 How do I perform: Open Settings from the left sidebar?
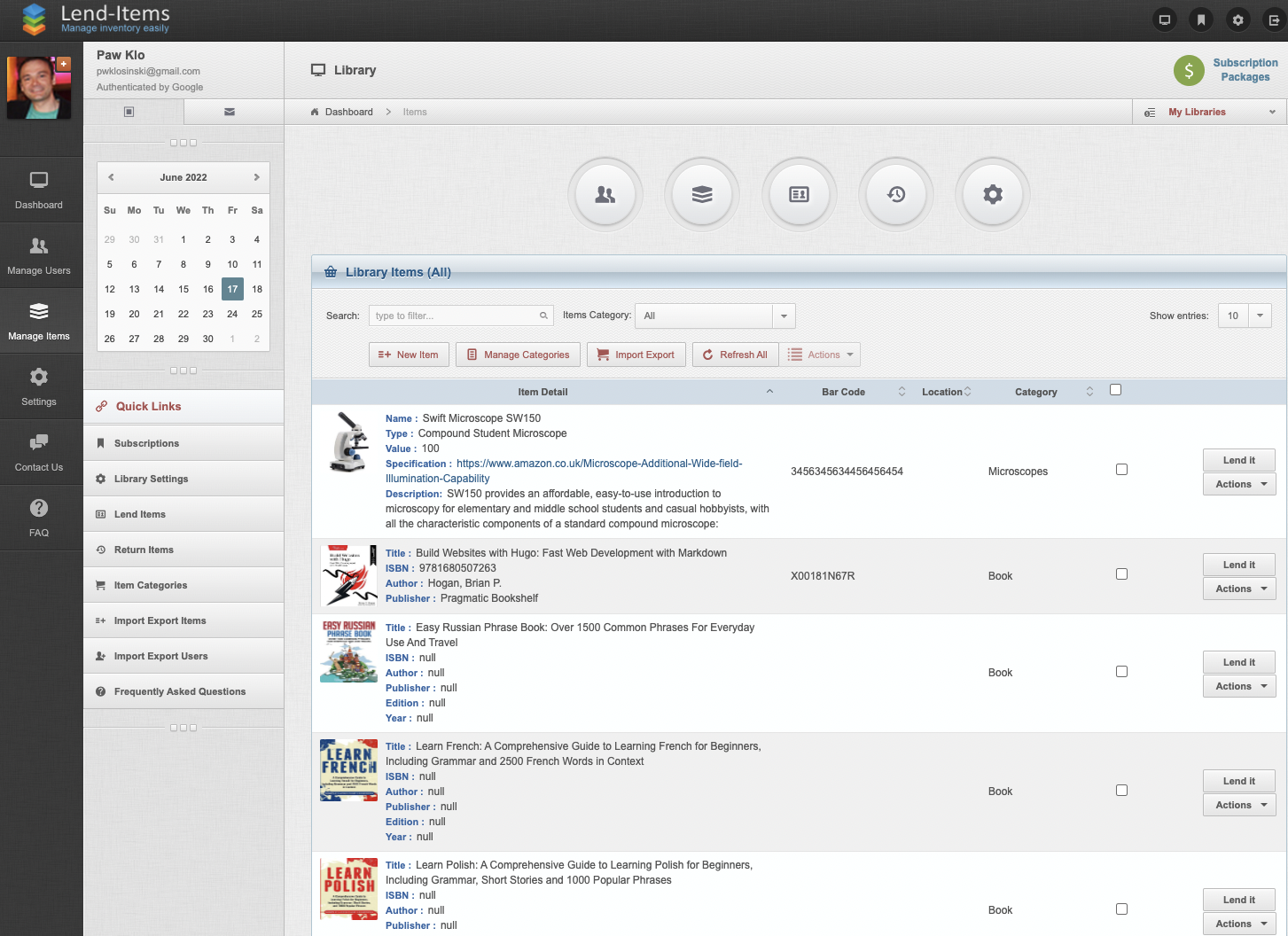(39, 386)
